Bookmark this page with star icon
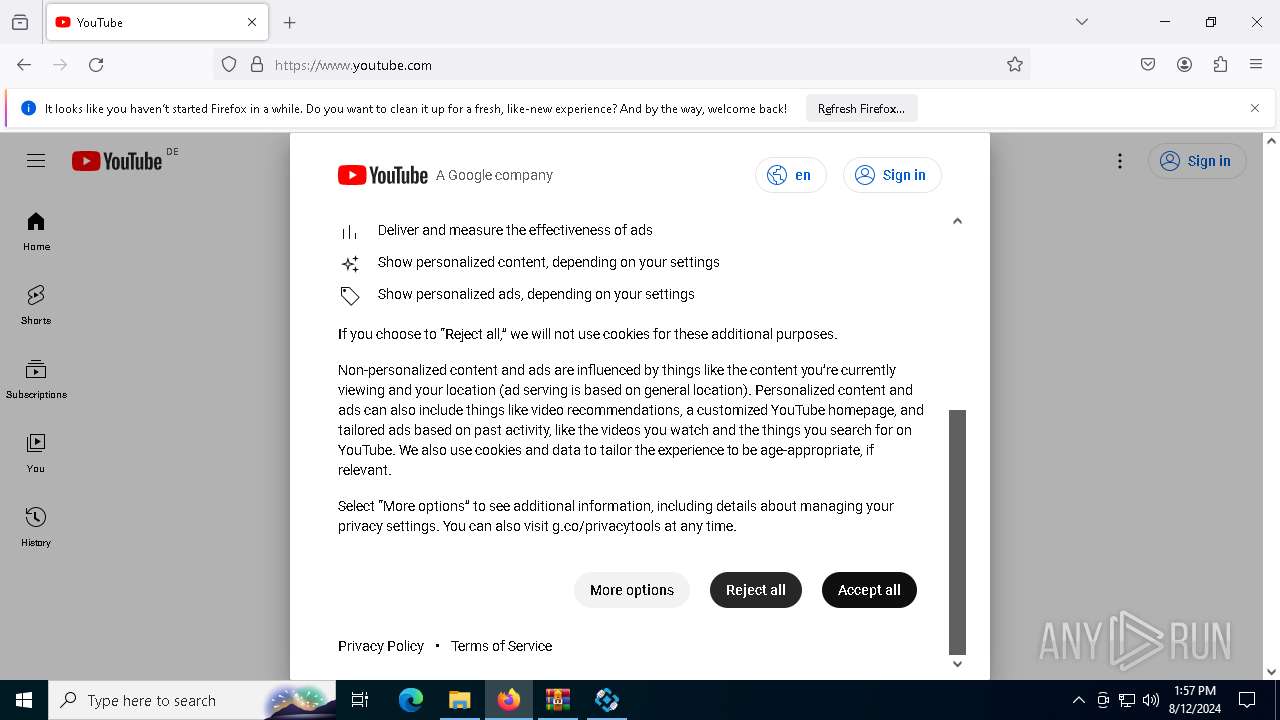The width and height of the screenshot is (1280, 720). click(x=1015, y=65)
